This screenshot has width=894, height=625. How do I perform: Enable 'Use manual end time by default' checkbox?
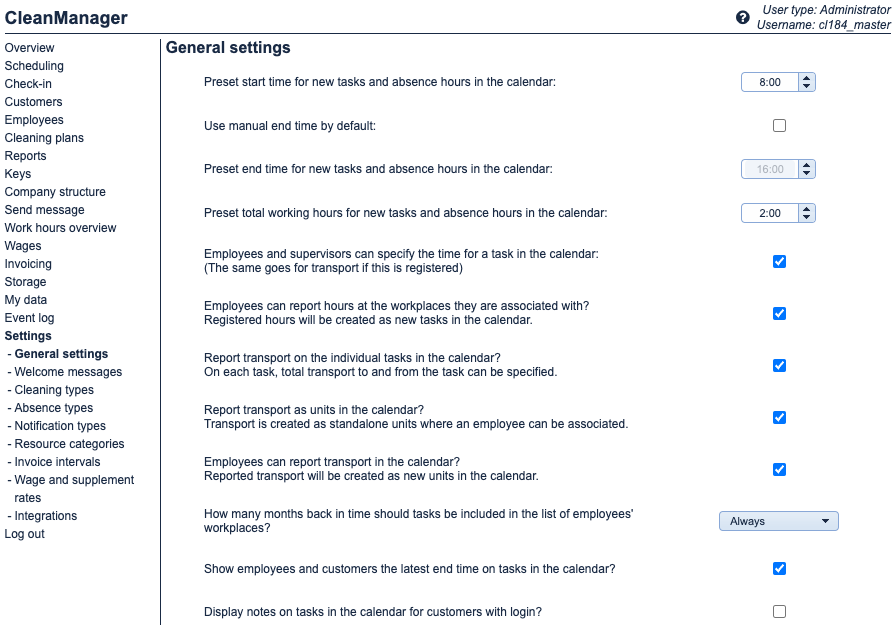[x=780, y=126]
